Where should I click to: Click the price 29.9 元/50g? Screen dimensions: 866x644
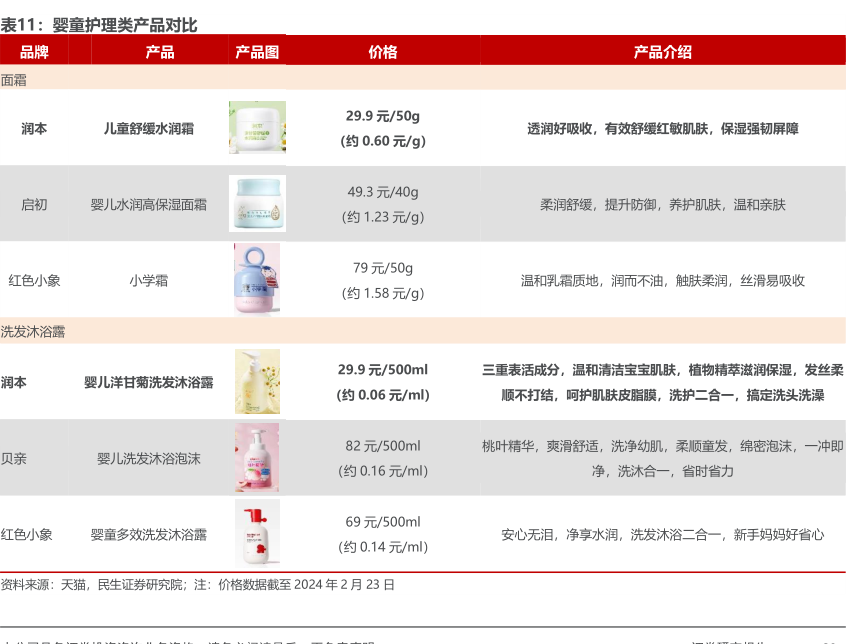383,116
